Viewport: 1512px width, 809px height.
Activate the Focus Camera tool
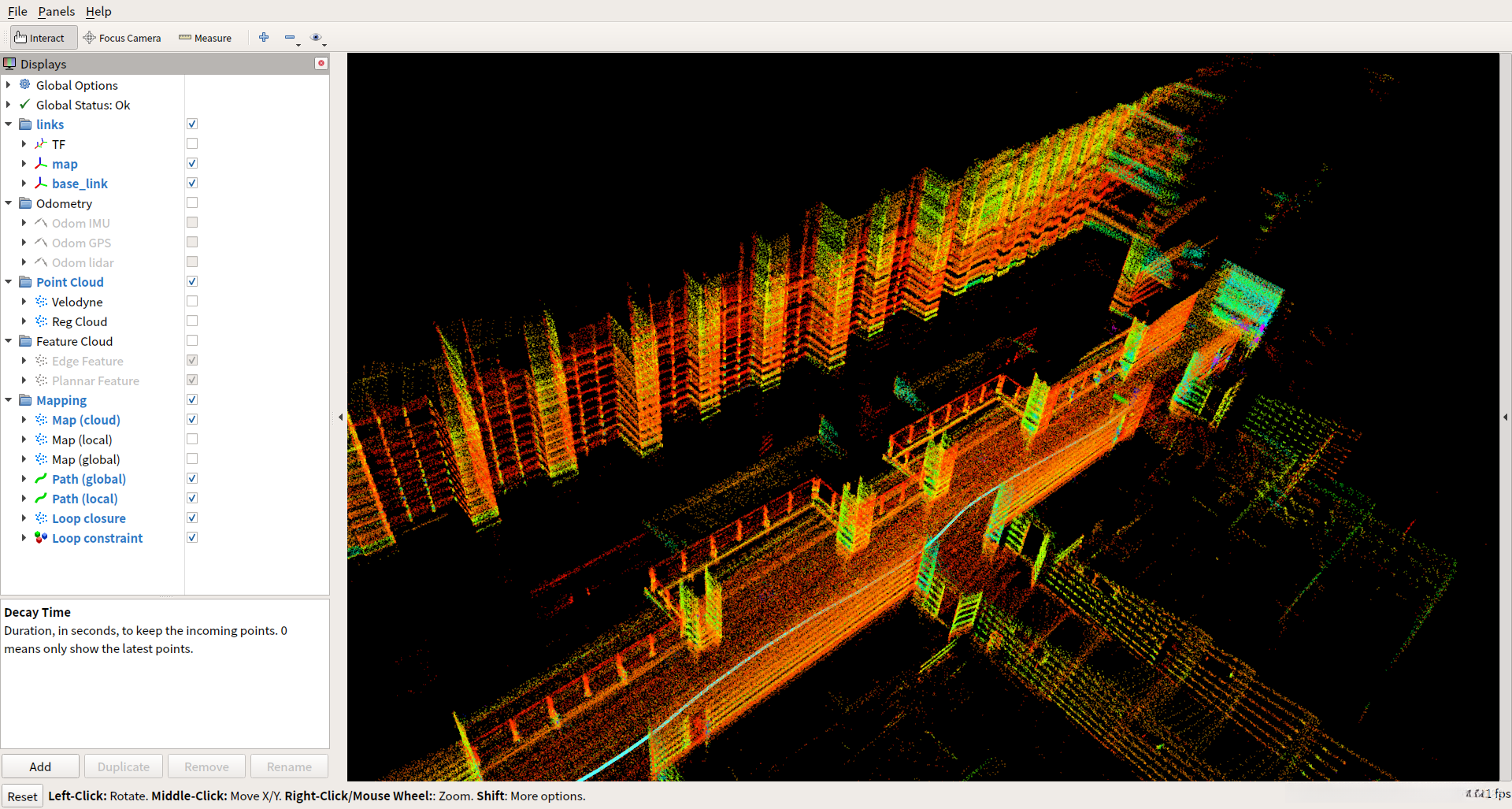pos(122,38)
